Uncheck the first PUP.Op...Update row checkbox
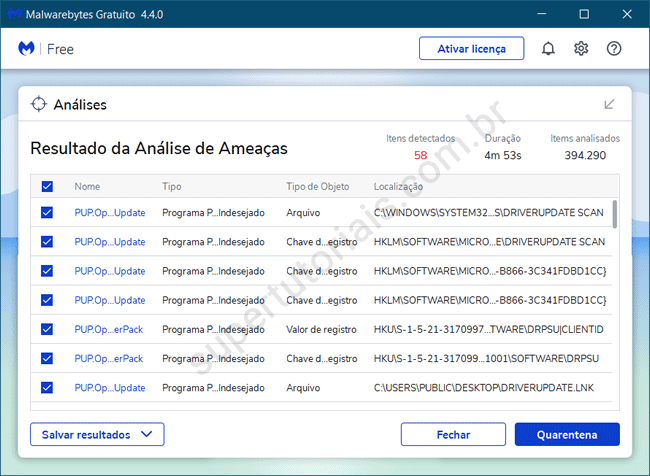Image resolution: width=650 pixels, height=476 pixels. pos(47,213)
